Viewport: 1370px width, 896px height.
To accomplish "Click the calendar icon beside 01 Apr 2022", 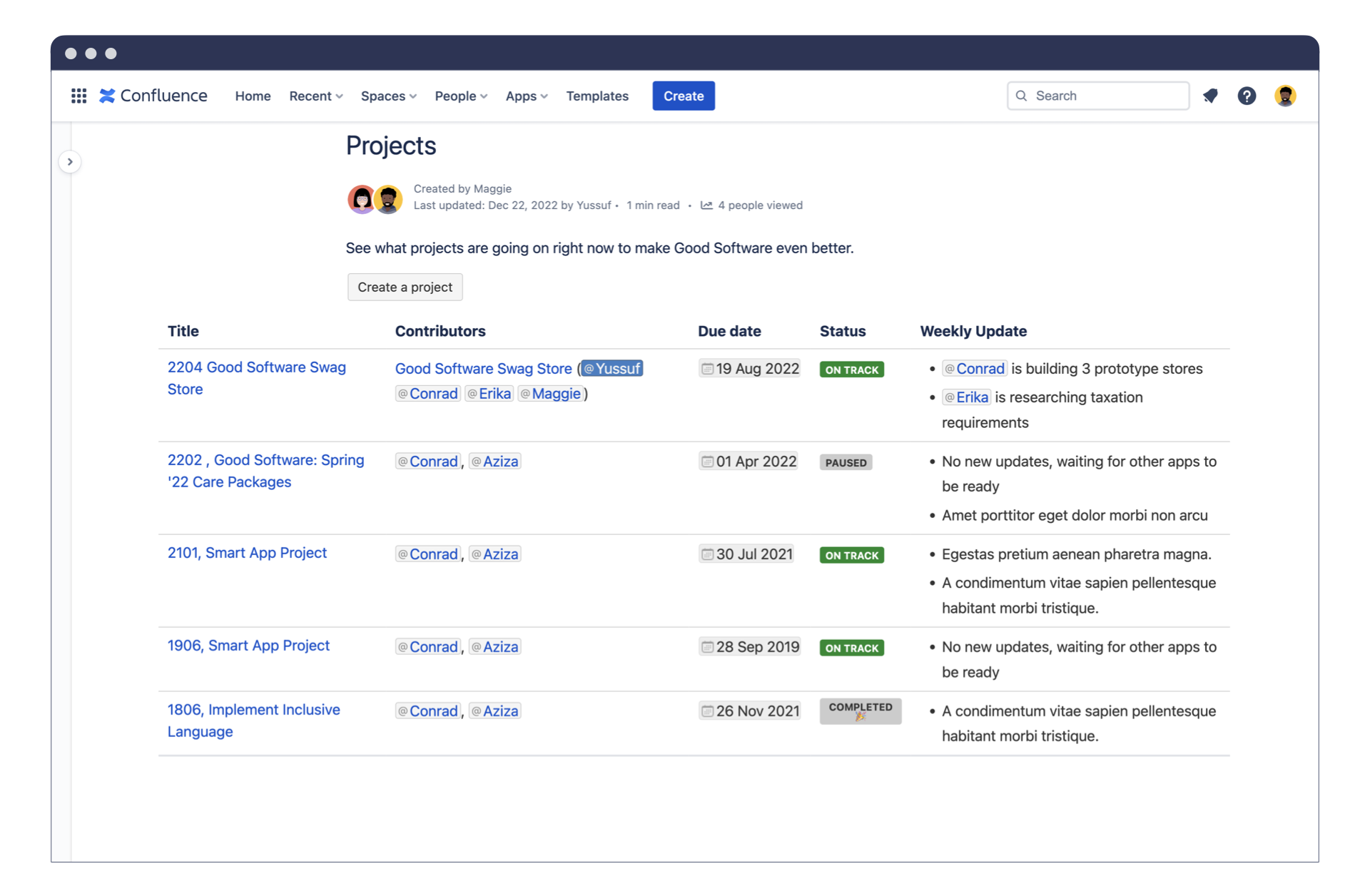I will click(707, 462).
